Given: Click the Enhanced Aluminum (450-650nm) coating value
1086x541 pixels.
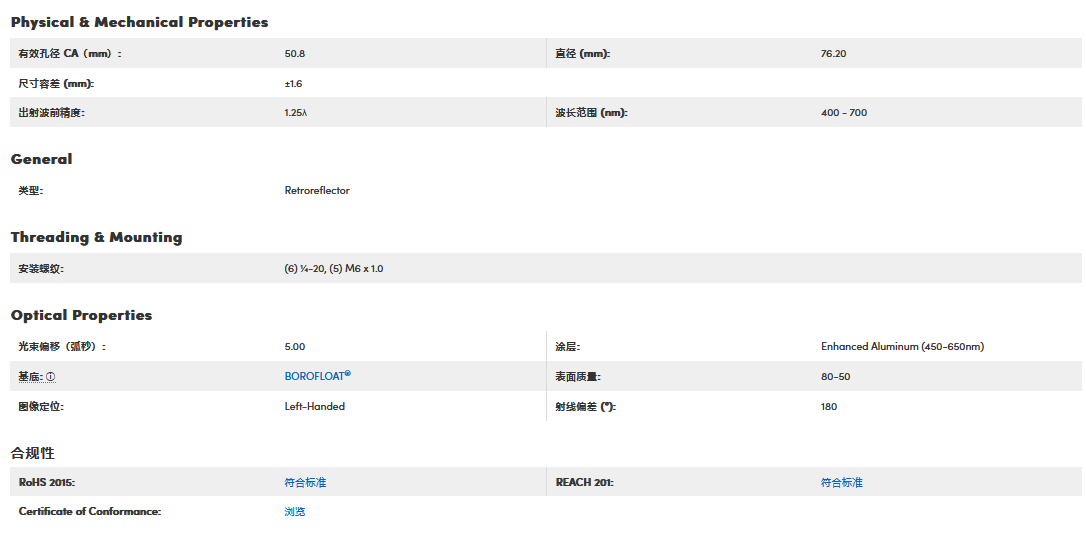Looking at the screenshot, I should click(x=902, y=347).
